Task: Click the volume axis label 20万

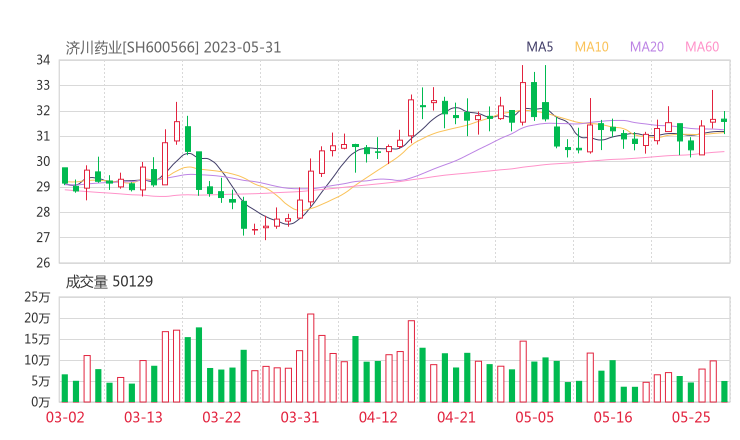Action: tap(37, 319)
